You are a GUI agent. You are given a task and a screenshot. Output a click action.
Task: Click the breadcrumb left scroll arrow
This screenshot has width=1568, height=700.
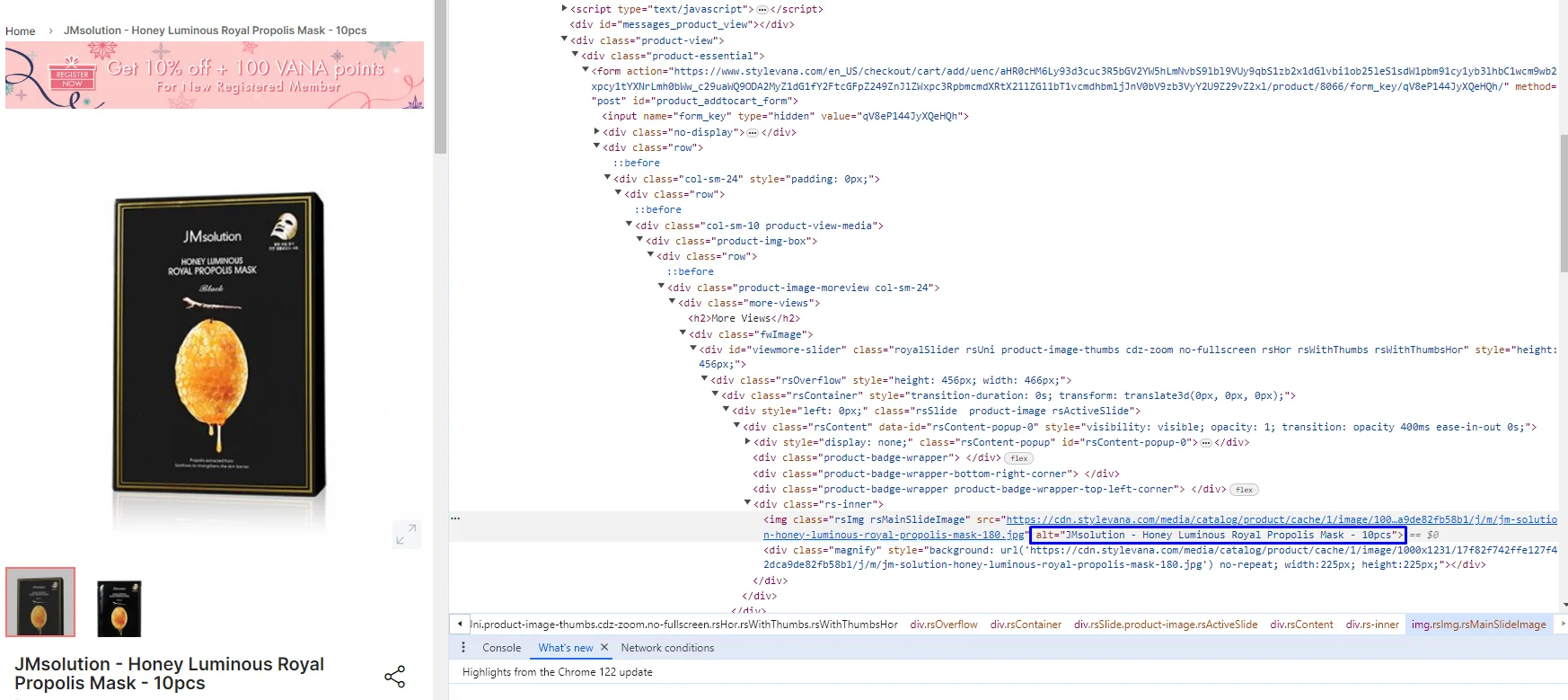click(460, 624)
